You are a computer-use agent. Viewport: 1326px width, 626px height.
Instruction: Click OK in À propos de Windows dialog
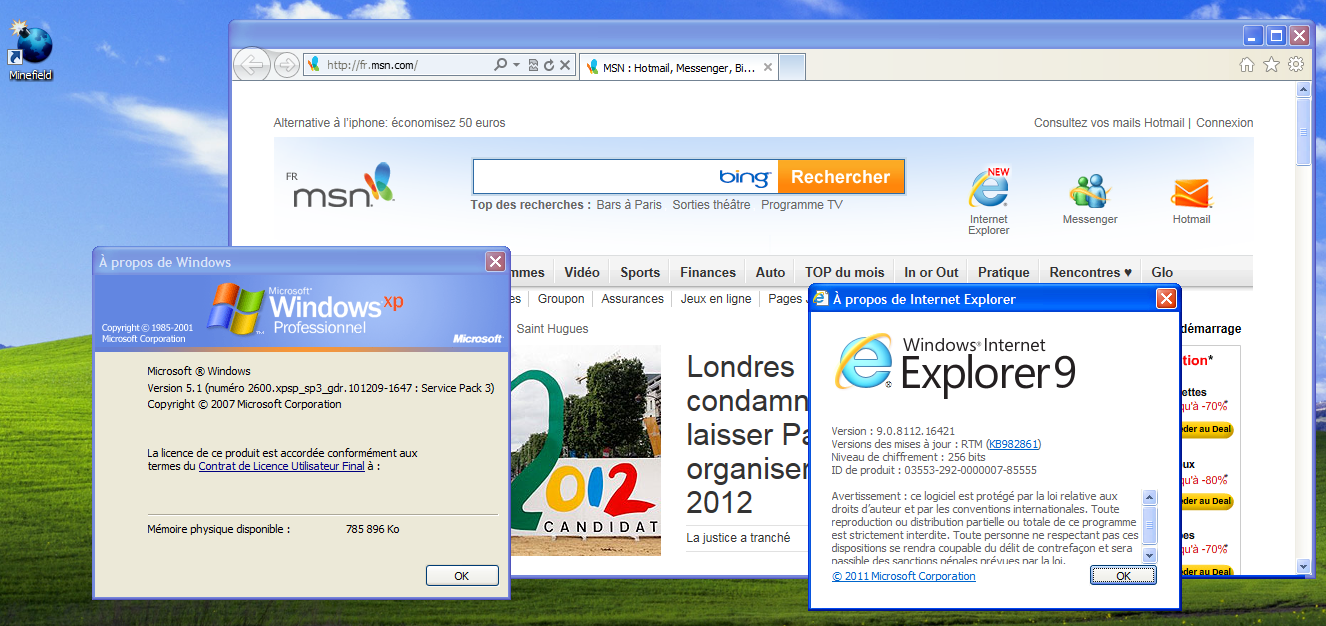[x=461, y=576]
